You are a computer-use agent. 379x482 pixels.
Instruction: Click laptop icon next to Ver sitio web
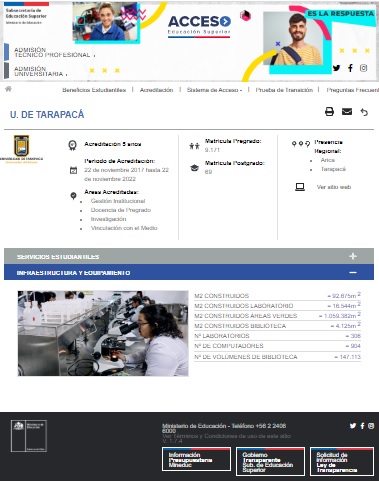pyautogui.click(x=300, y=187)
